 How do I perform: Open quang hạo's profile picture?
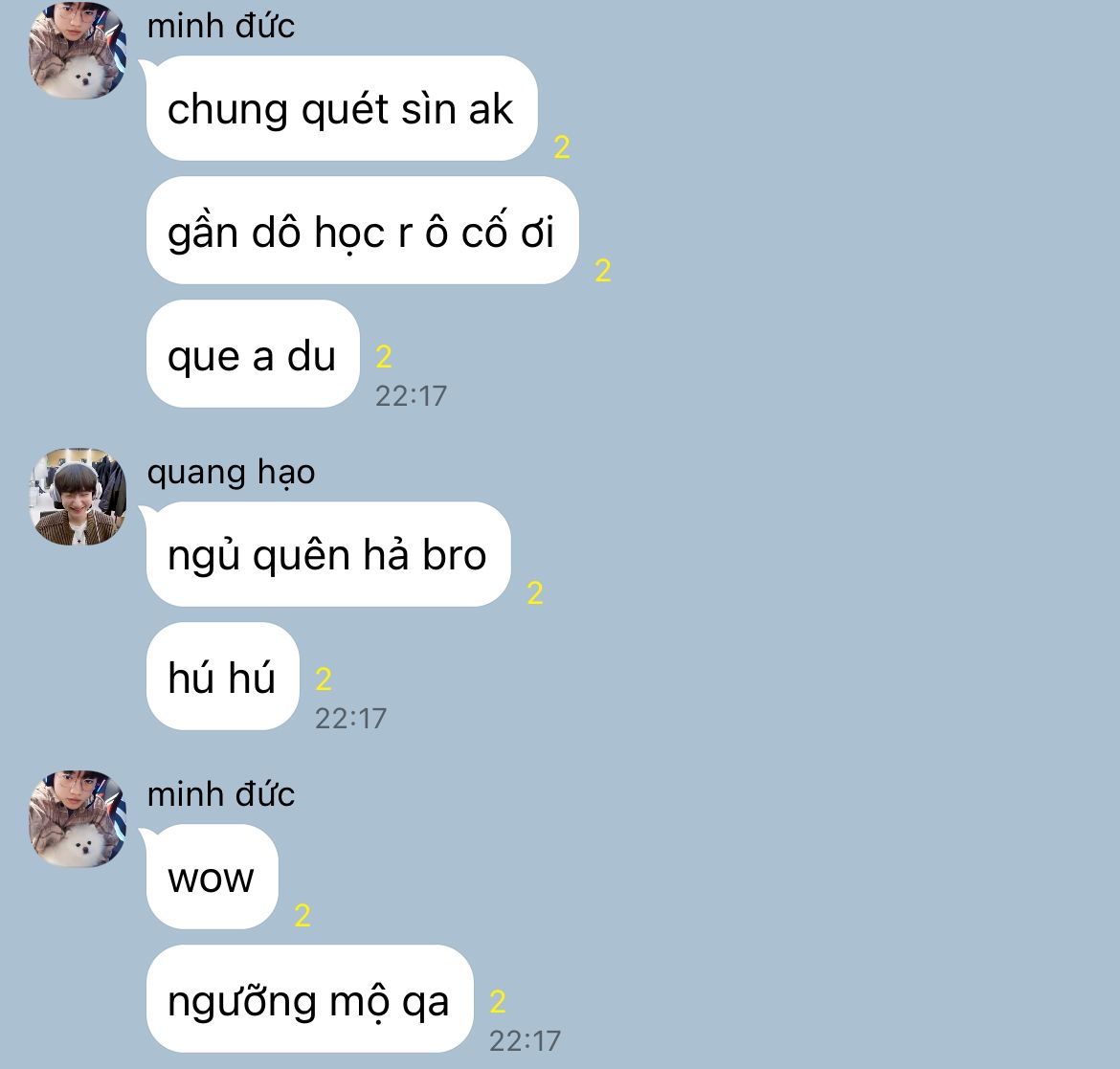pyautogui.click(x=78, y=497)
